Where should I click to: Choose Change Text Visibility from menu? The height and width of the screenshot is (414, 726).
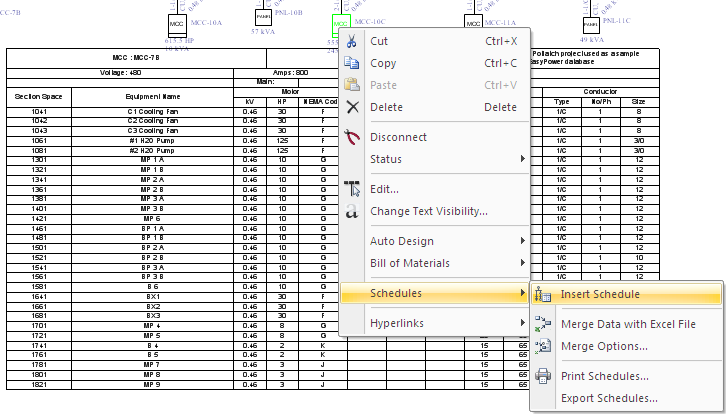click(428, 211)
